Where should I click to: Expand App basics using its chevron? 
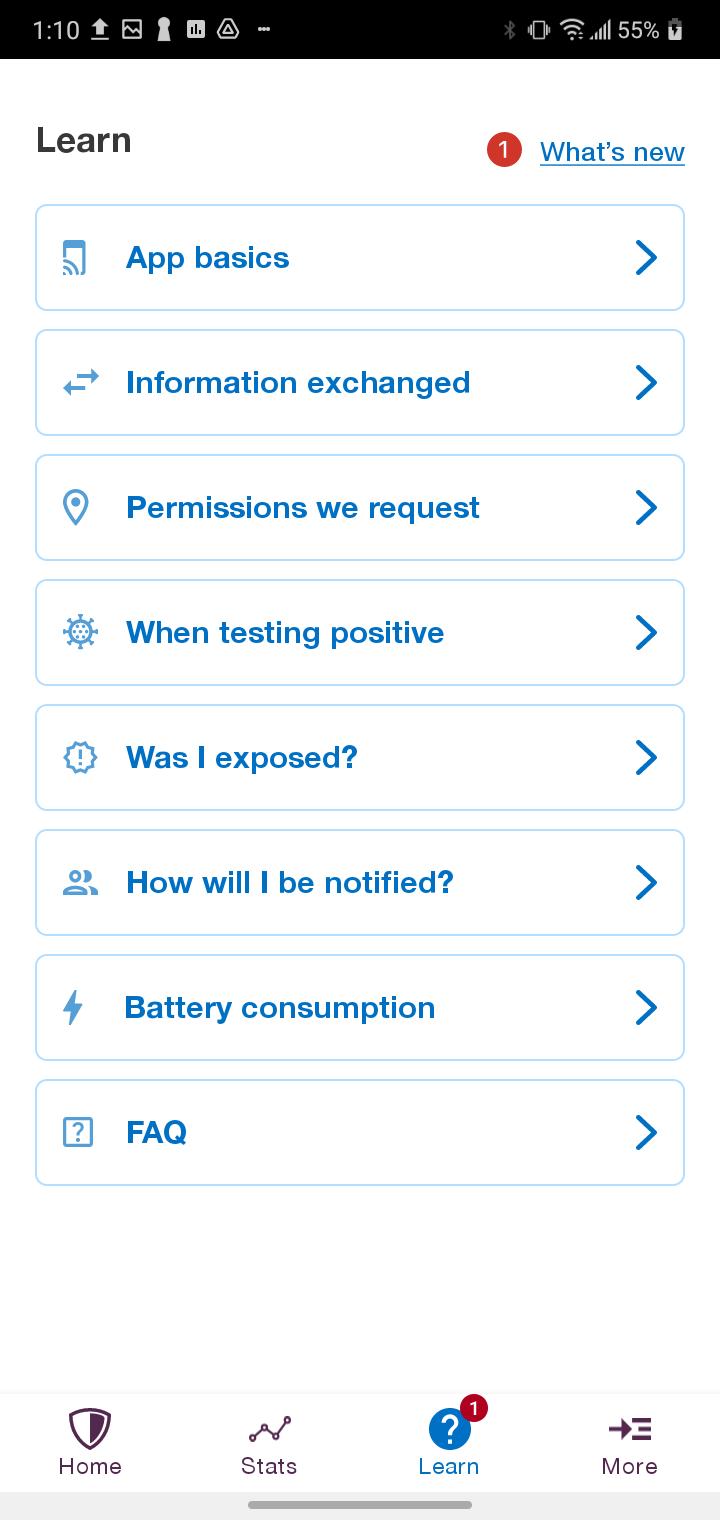[646, 258]
